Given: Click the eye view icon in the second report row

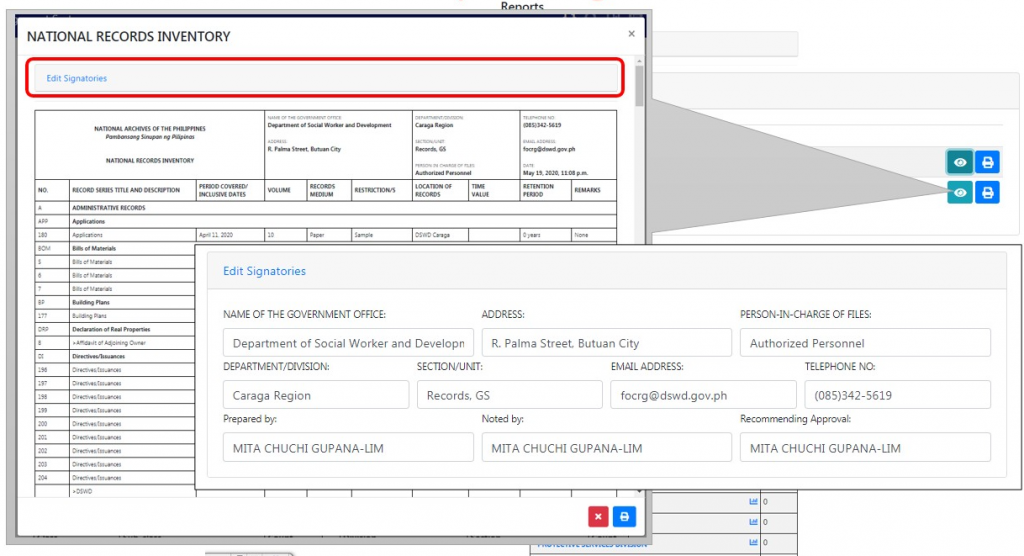Looking at the screenshot, I should pos(960,193).
